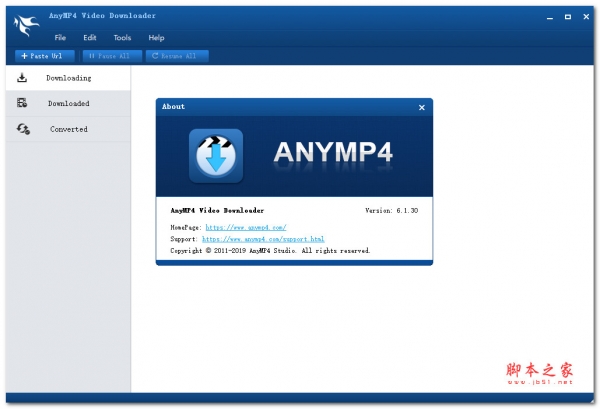Viewport: 600px width, 409px height.
Task: Close the AnyMP4 main window
Action: pos(586,17)
